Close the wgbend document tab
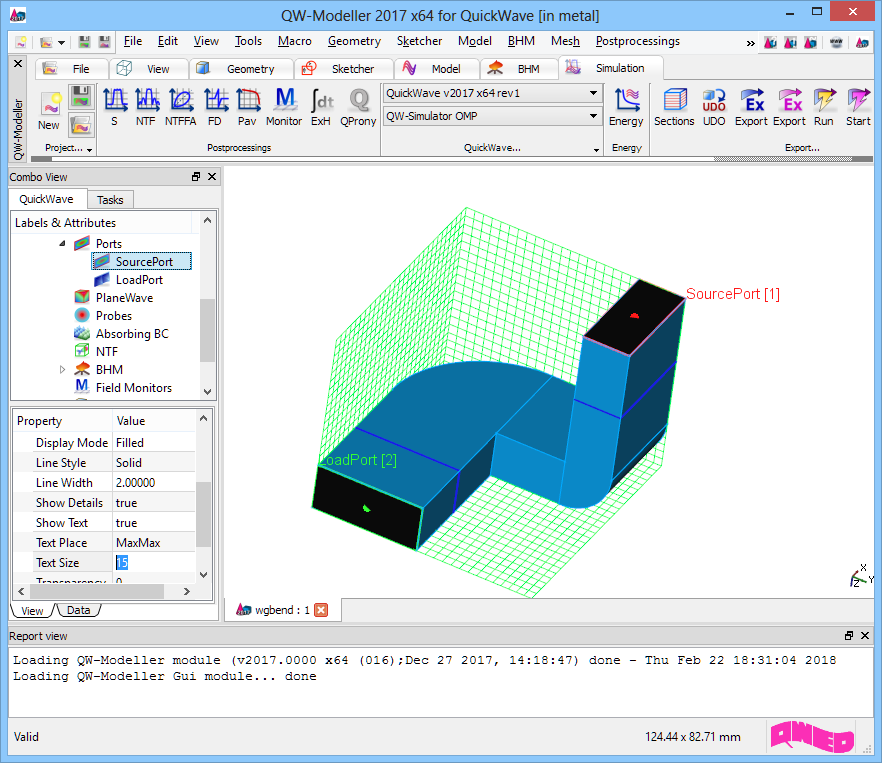This screenshot has height=763, width=882. coord(321,610)
